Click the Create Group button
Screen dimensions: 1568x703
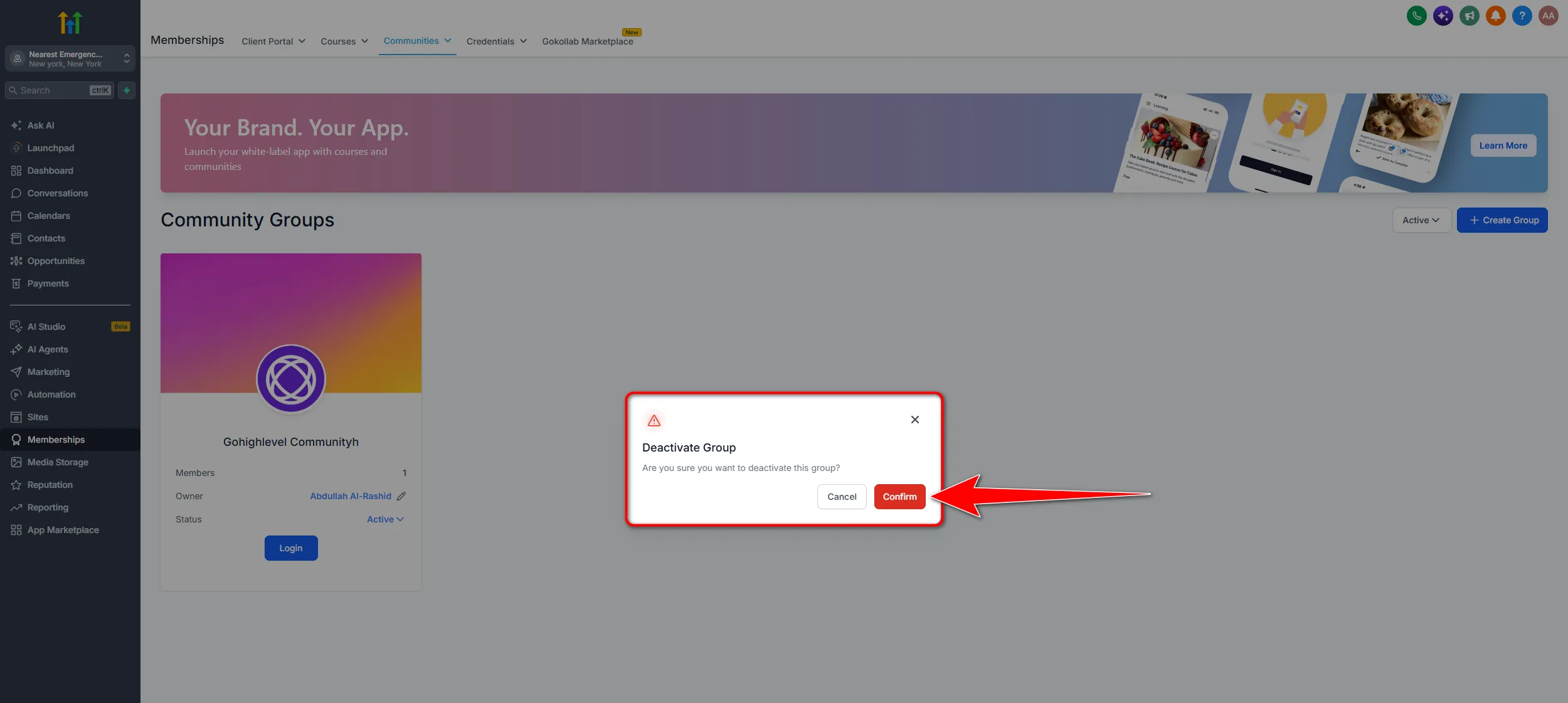1502,220
